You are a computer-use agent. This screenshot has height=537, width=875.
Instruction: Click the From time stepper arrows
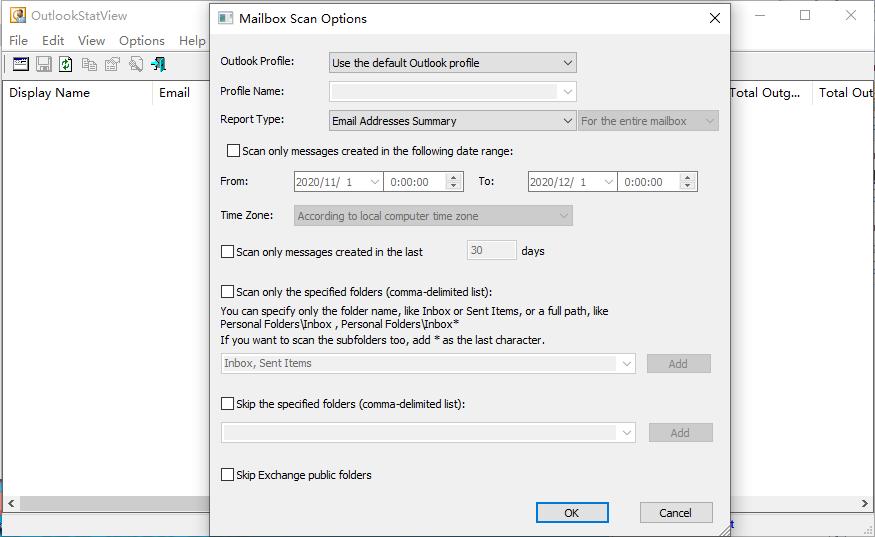[x=454, y=182]
